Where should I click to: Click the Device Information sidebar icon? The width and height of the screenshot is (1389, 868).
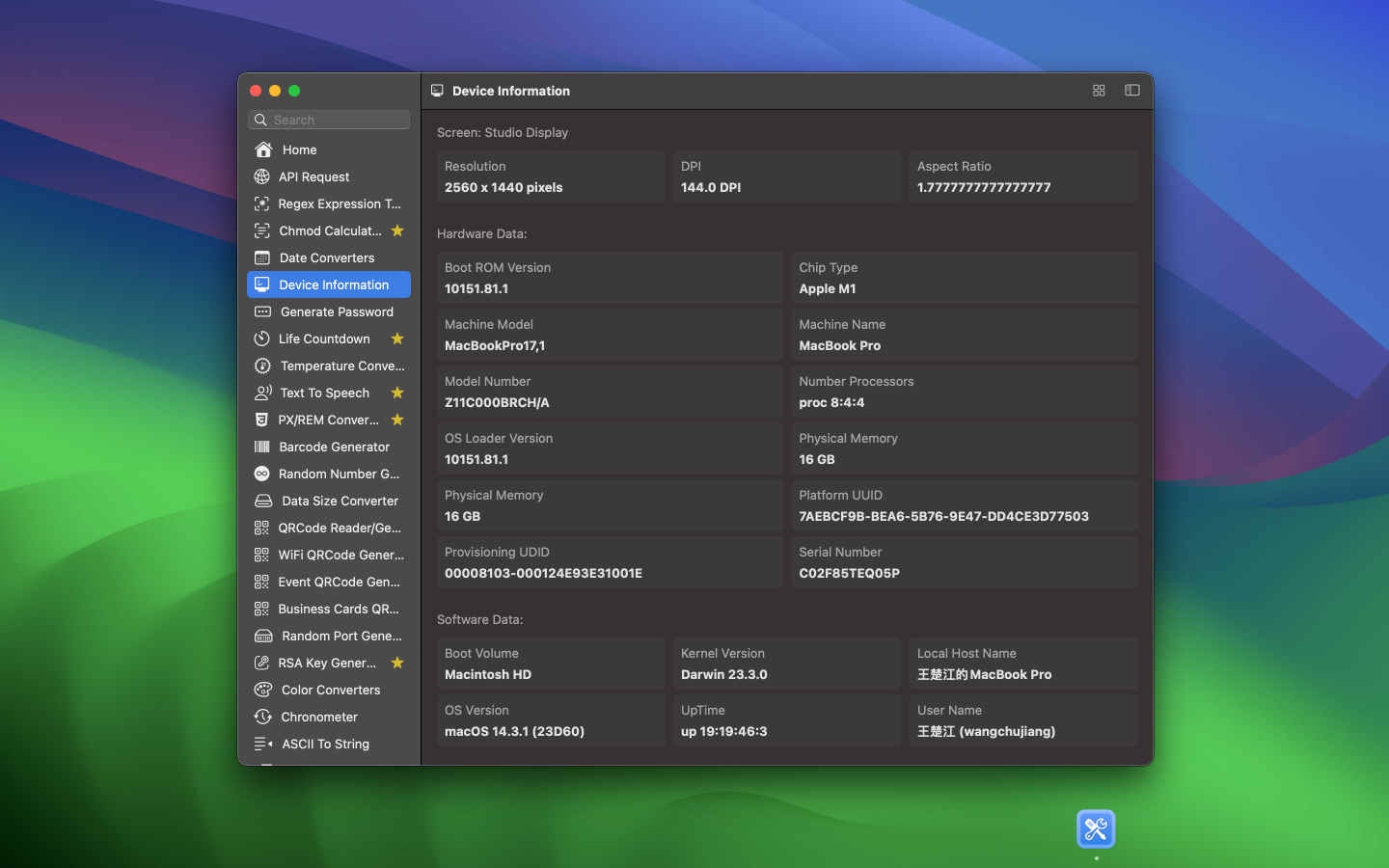(261, 285)
